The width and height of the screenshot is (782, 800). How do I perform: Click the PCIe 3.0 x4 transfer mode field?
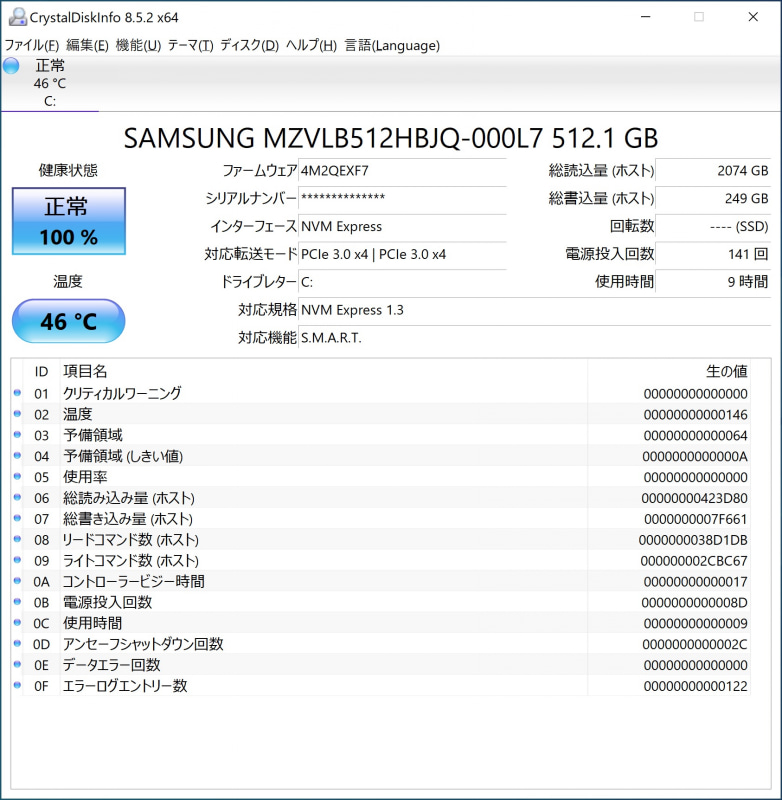(x=402, y=254)
